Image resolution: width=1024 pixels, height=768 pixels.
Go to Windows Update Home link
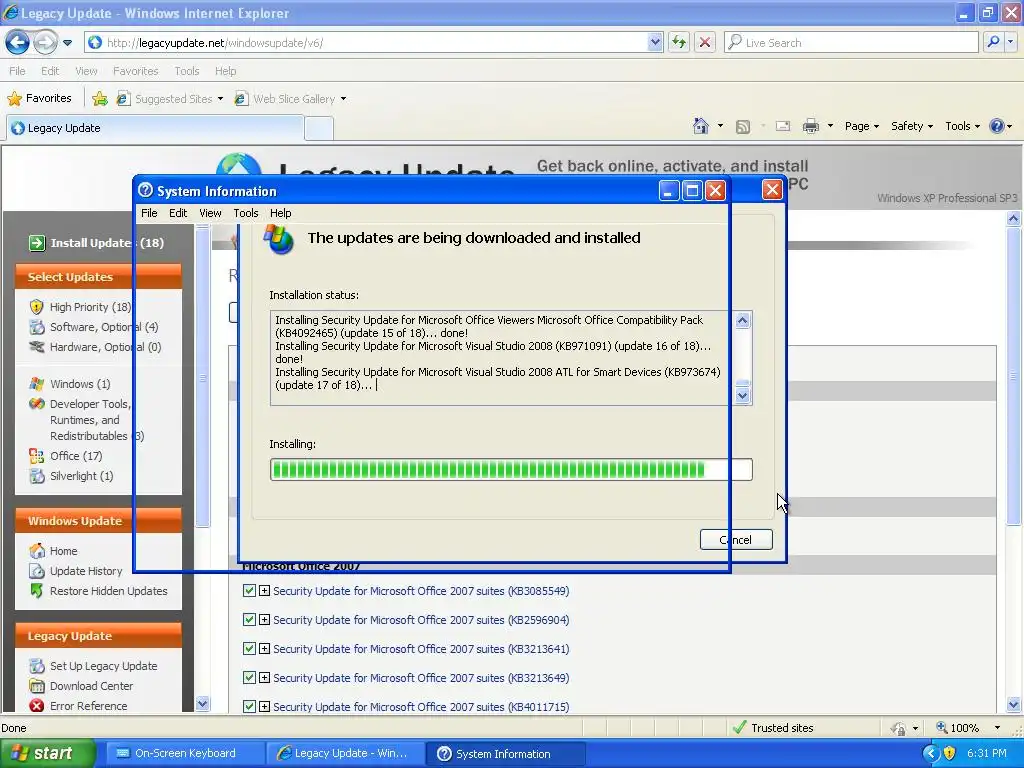point(63,551)
